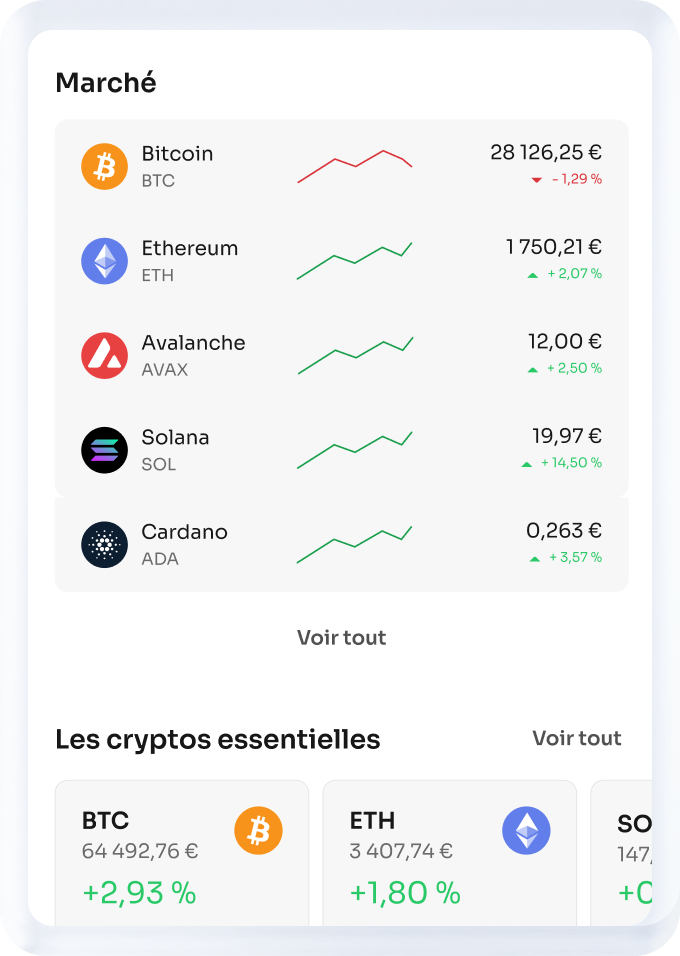The height and width of the screenshot is (956, 680).
Task: View the Ethereum green sparkline chart
Action: point(355,261)
